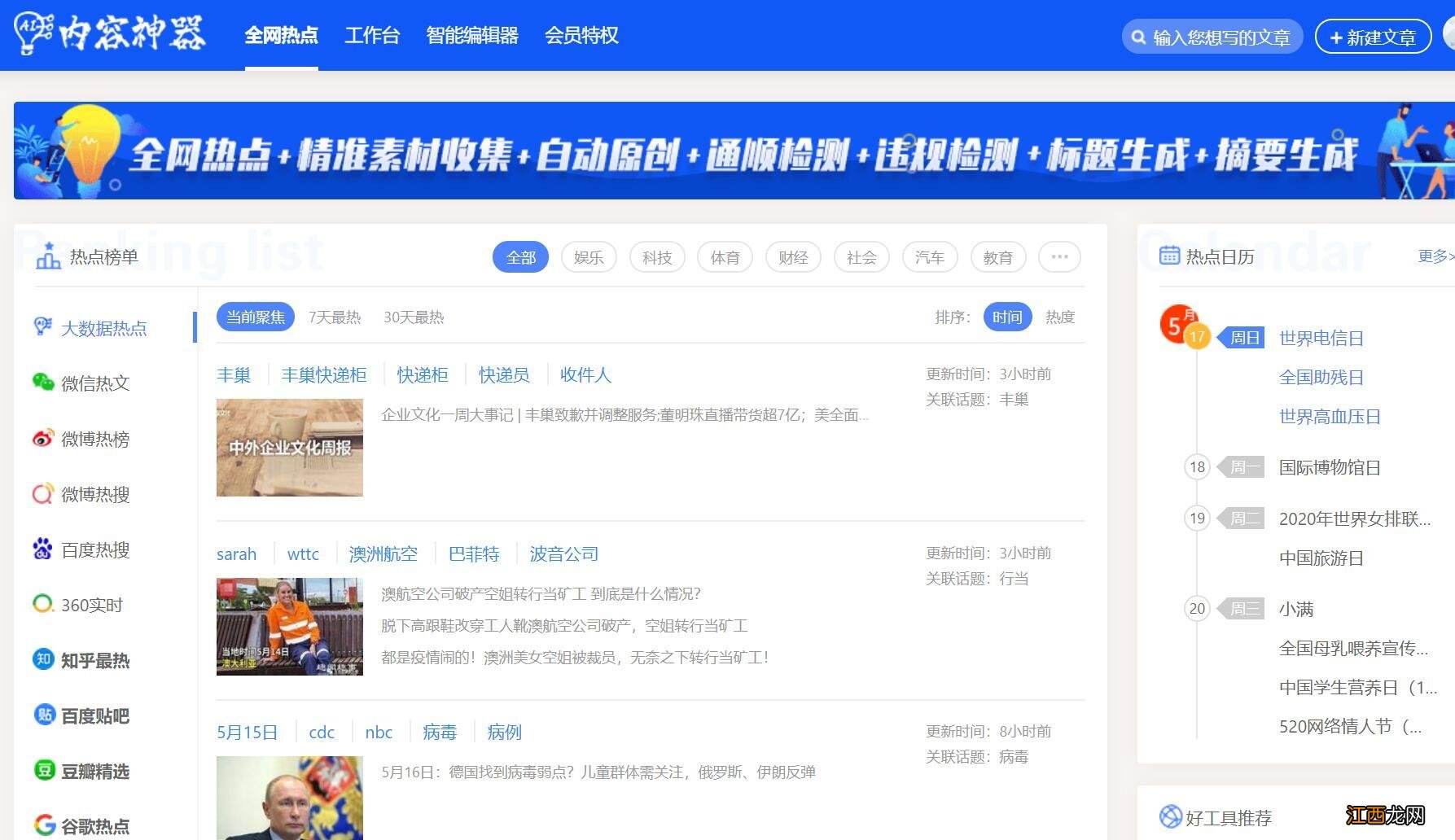The width and height of the screenshot is (1455, 840).
Task: Click the promotional 全网热点 banner
Action: coord(734,151)
